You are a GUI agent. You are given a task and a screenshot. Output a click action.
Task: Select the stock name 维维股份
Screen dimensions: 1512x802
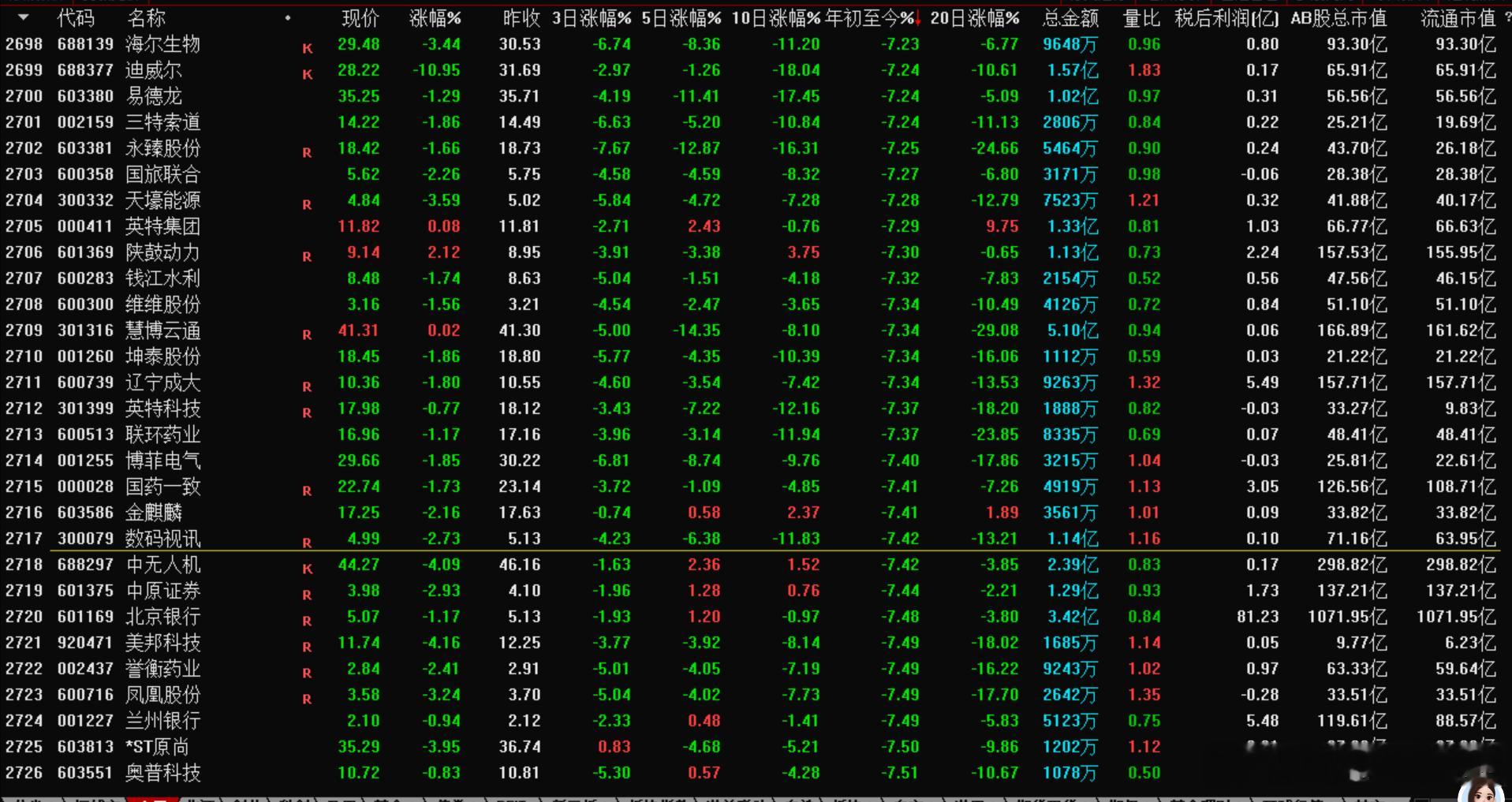pos(163,304)
